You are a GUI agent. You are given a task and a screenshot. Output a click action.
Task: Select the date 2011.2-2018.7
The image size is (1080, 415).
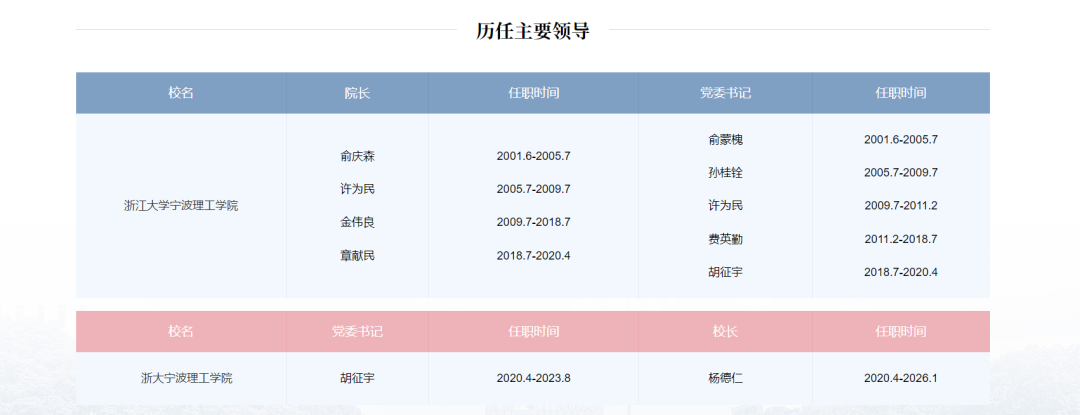tap(901, 239)
